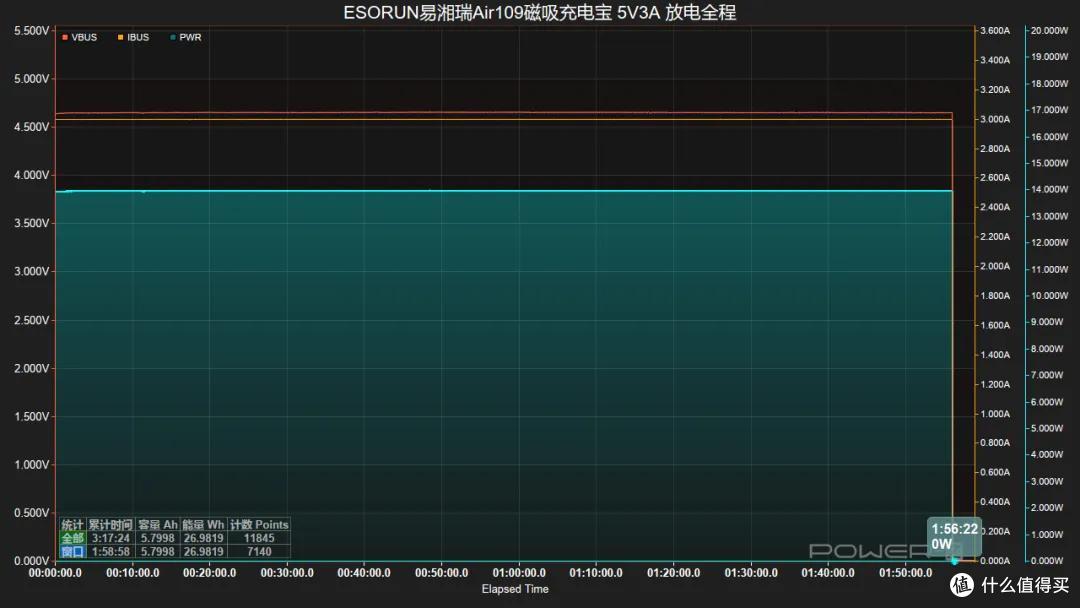Viewport: 1080px width, 608px height.
Task: Click the 10.000W power axis label
Action: [x=1050, y=295]
